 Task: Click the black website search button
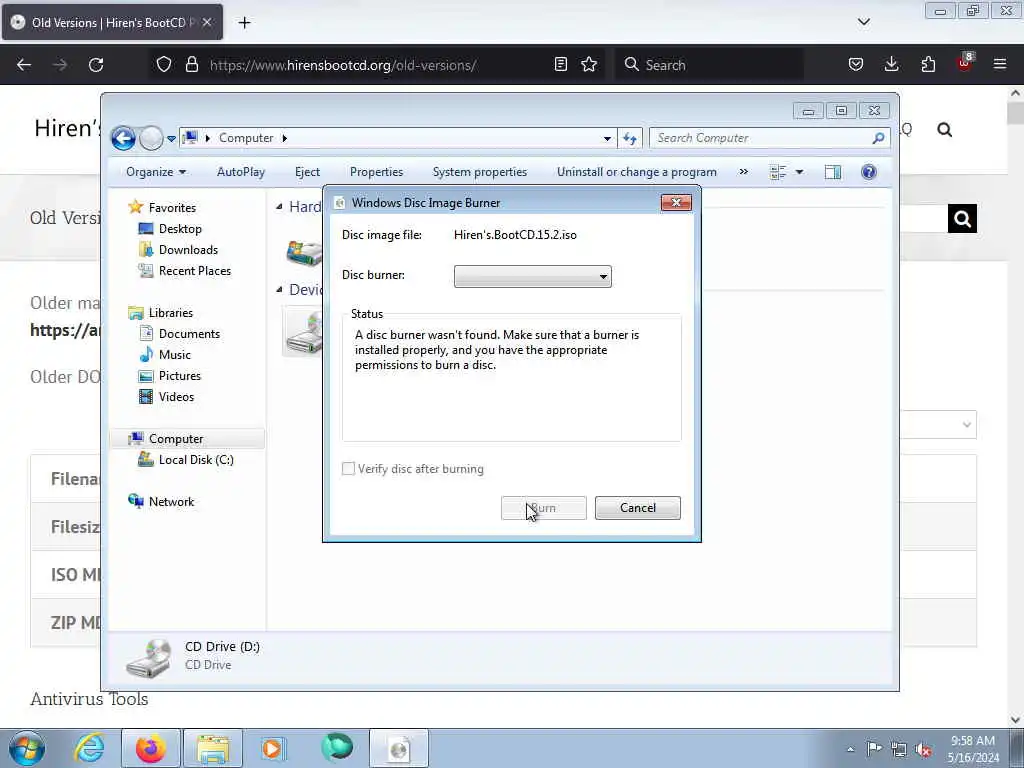(962, 219)
